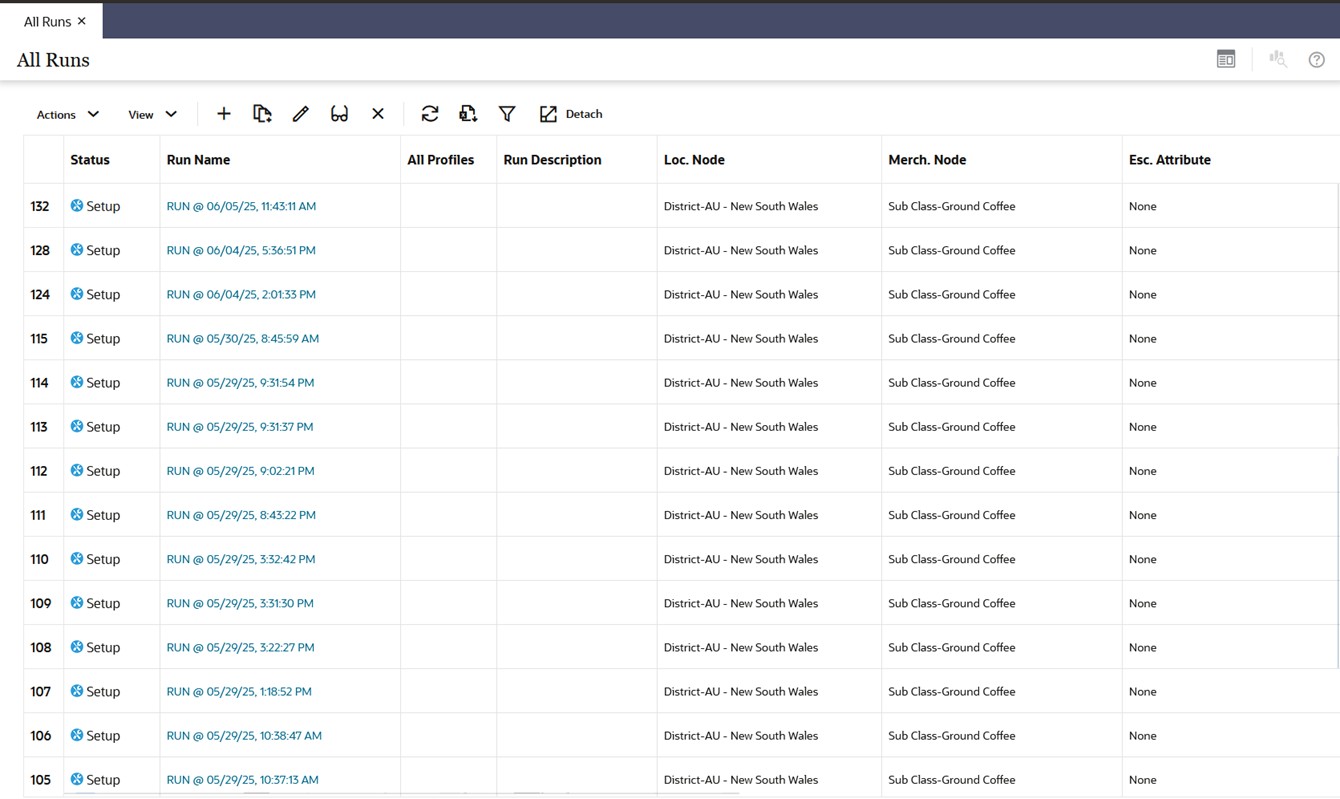Open run RUN @ 06/05/25, 11:43:11 AM
The image size is (1340, 799).
241,206
